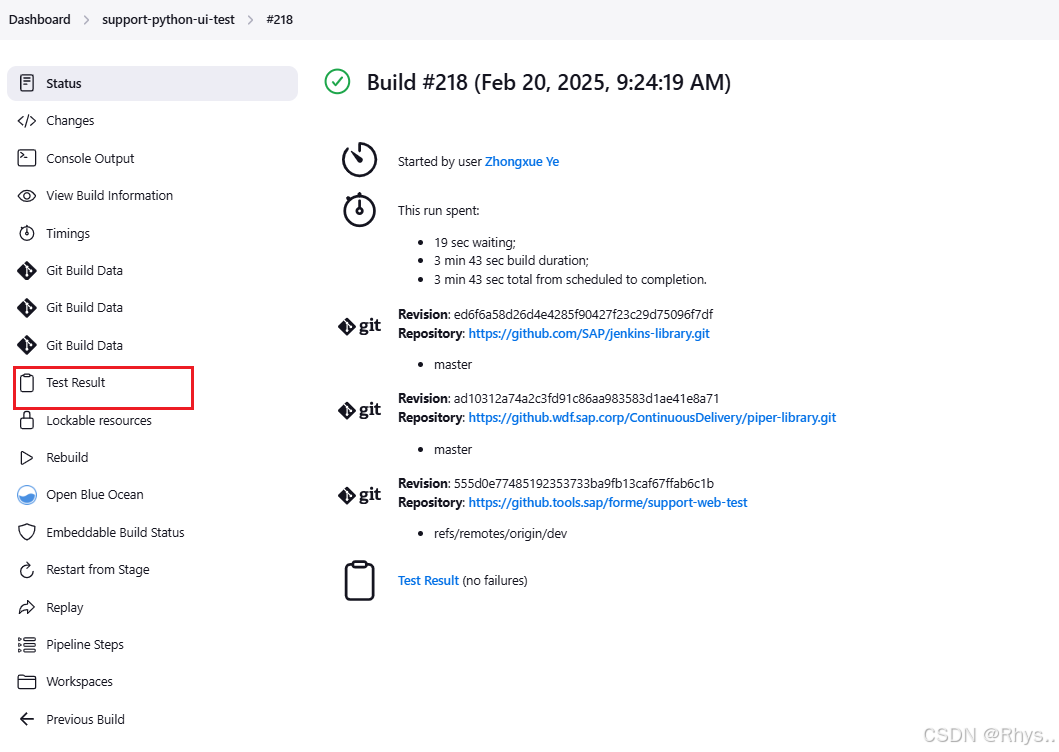
Task: Click the padlock icon for Lockable resources
Action: click(27, 420)
